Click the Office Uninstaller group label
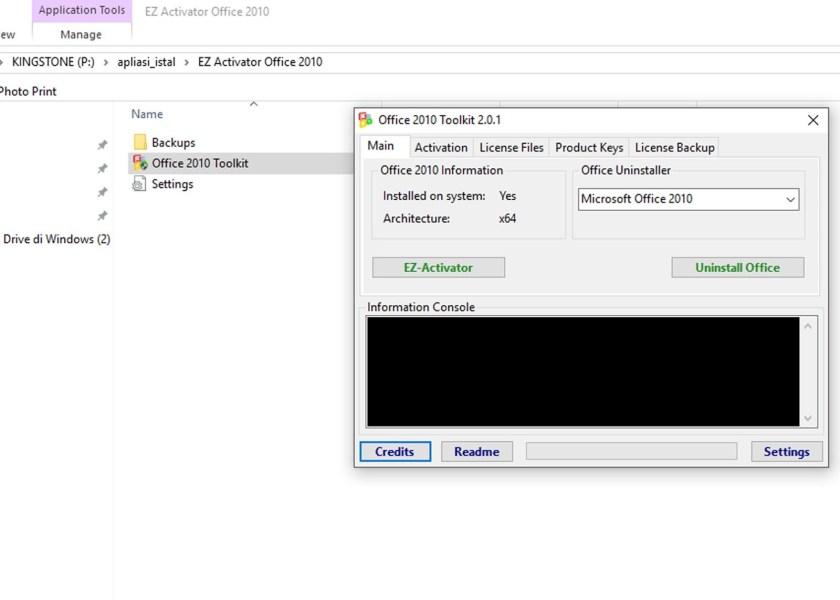 pos(626,170)
